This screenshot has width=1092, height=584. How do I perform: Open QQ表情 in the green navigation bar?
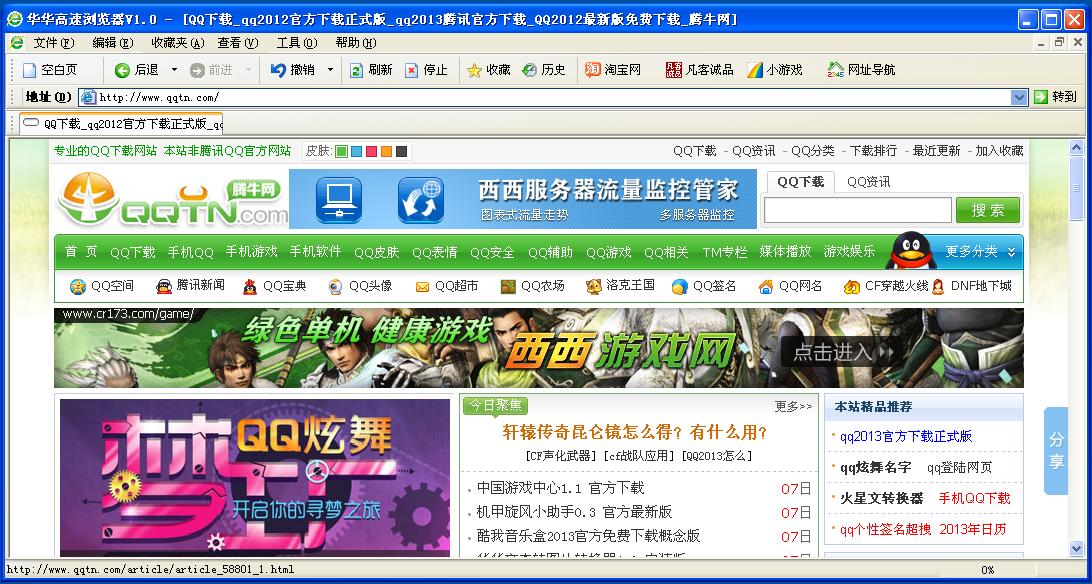coord(435,252)
